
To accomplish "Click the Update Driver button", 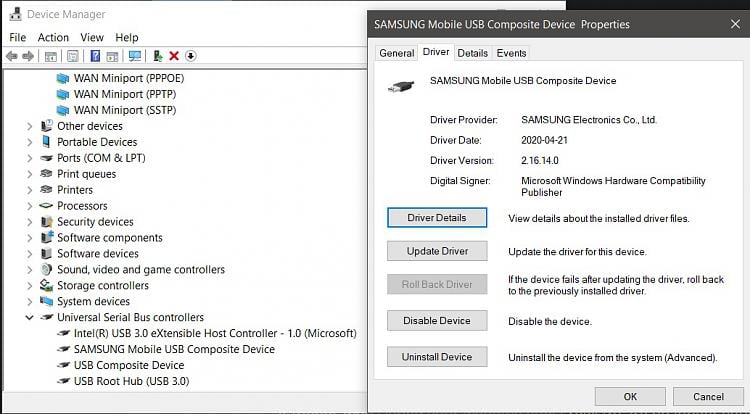I will point(437,251).
